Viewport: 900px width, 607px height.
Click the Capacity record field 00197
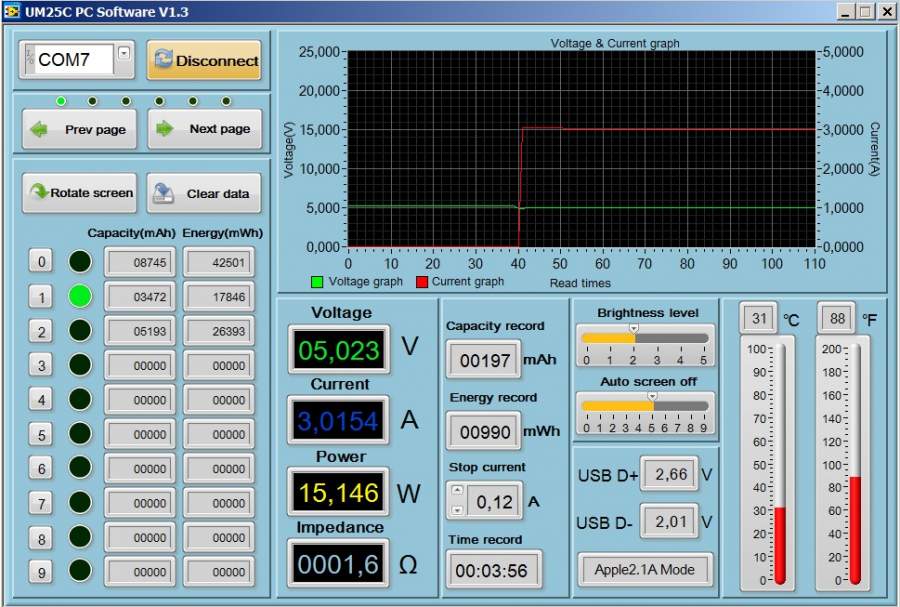484,360
